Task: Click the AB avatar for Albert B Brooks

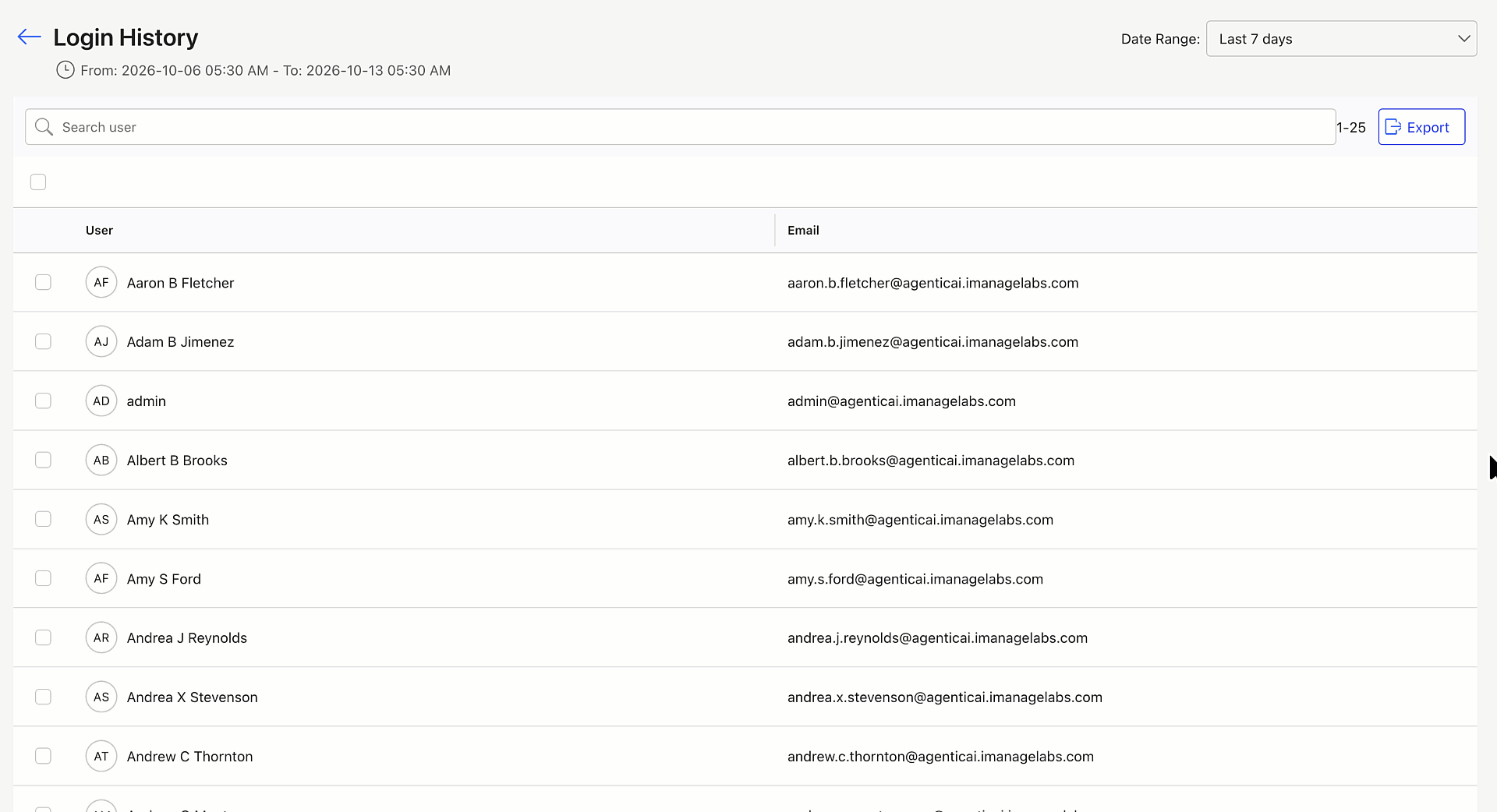Action: tap(101, 460)
